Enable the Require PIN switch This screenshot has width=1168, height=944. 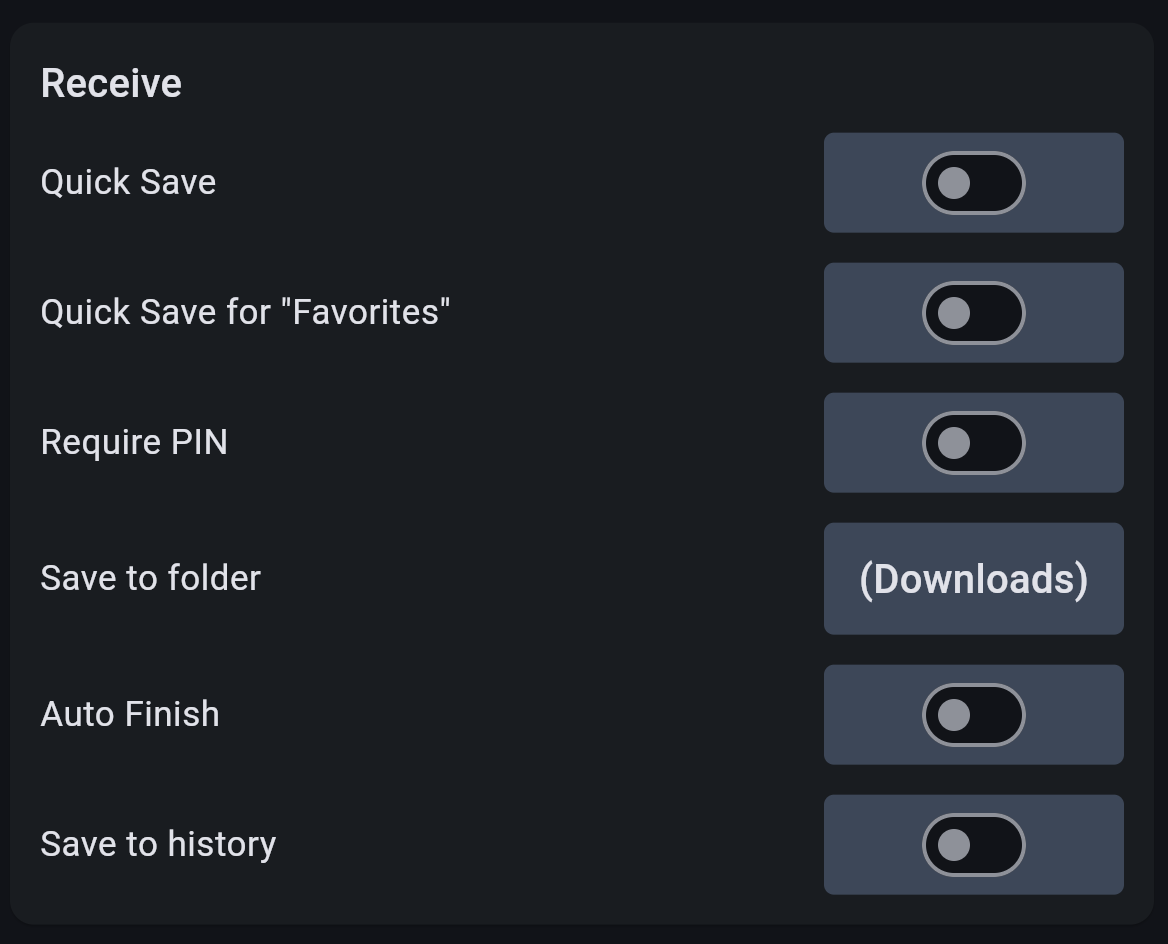(x=973, y=443)
